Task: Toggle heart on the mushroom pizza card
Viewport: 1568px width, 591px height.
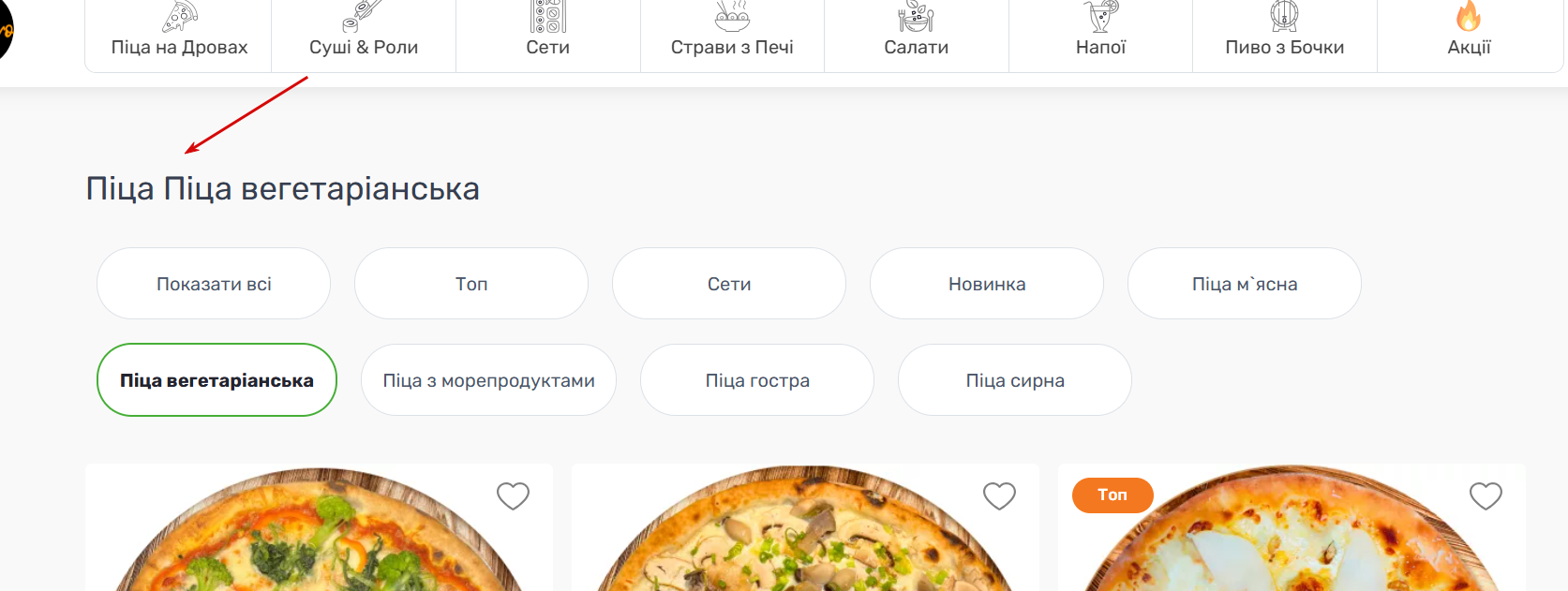Action: tap(999, 495)
